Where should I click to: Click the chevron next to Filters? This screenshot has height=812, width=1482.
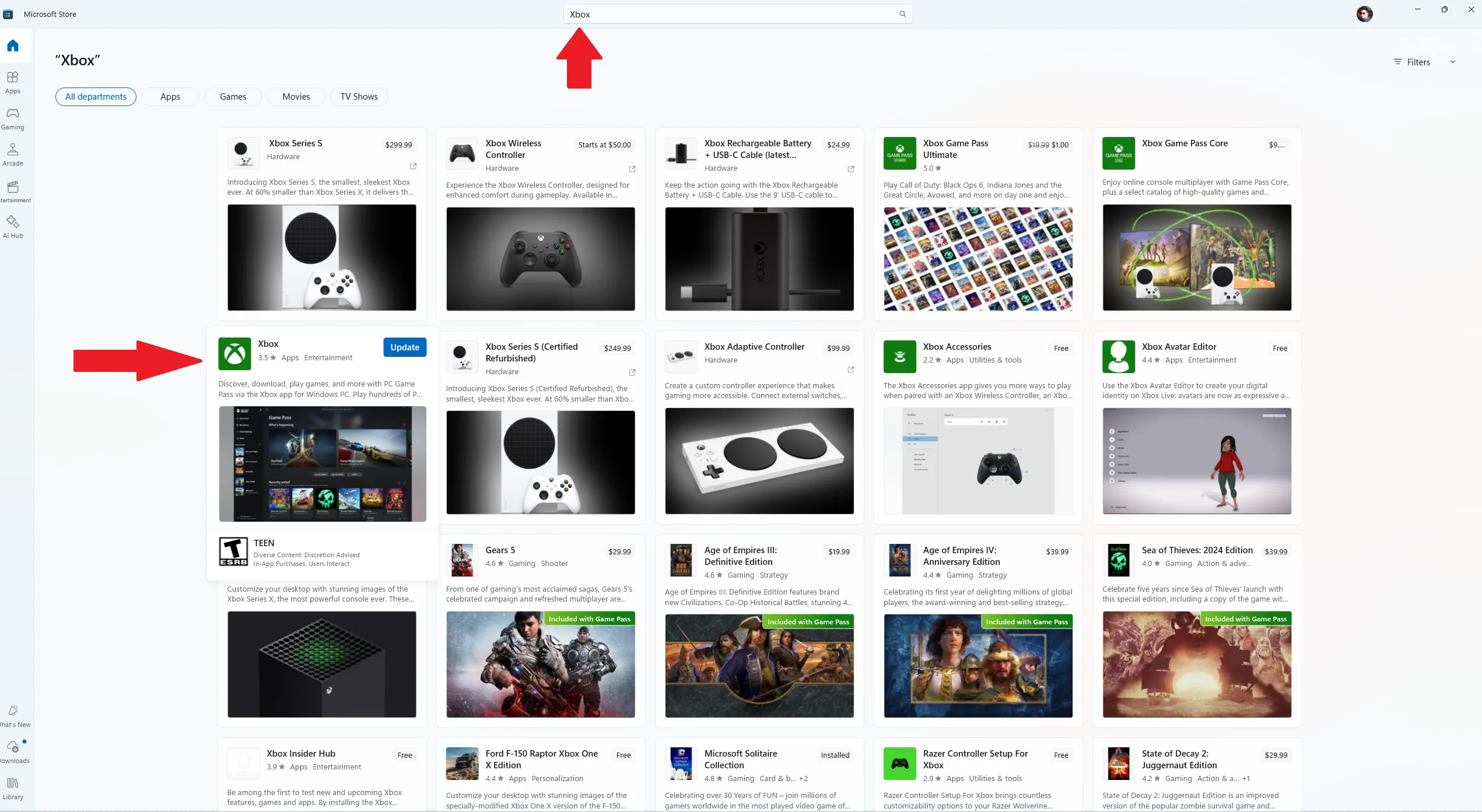[1453, 62]
